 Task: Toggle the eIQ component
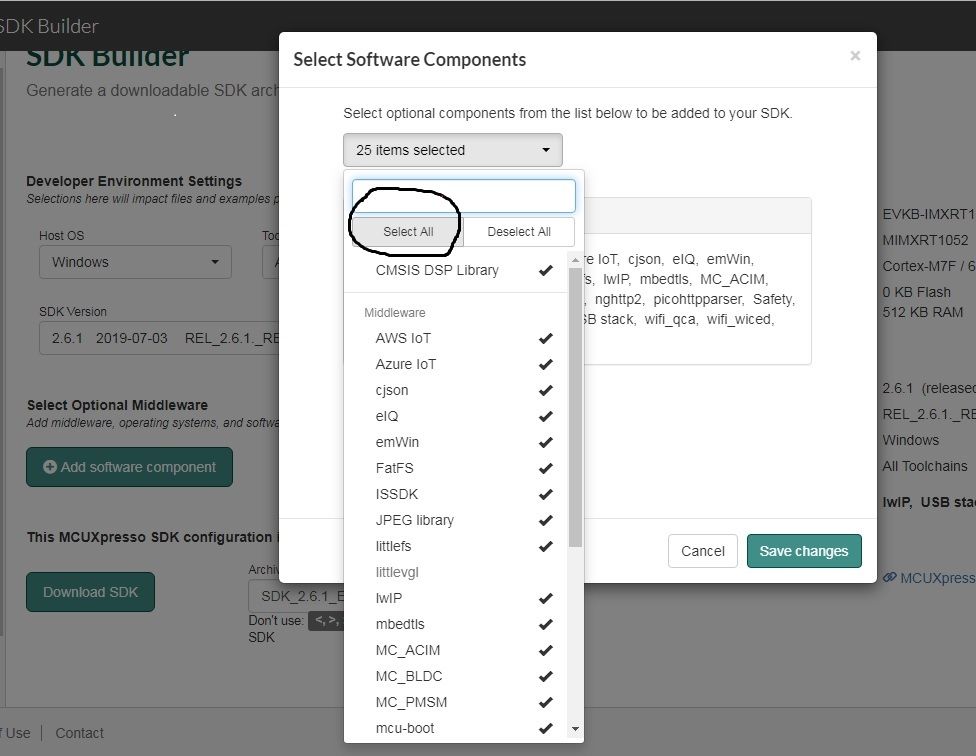[456, 416]
